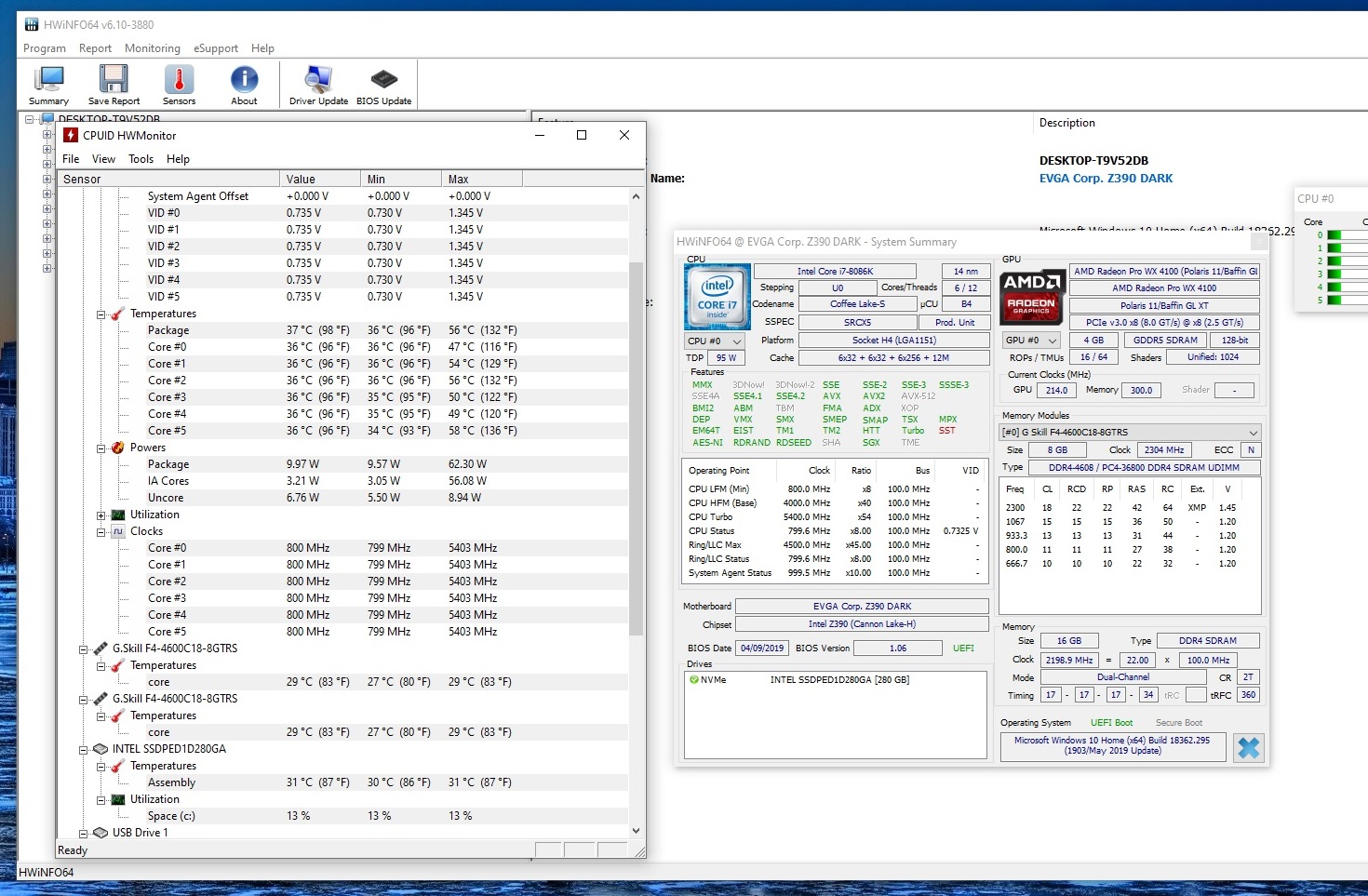Open the View menu in HWMonitor
Image resolution: width=1368 pixels, height=896 pixels.
(103, 159)
